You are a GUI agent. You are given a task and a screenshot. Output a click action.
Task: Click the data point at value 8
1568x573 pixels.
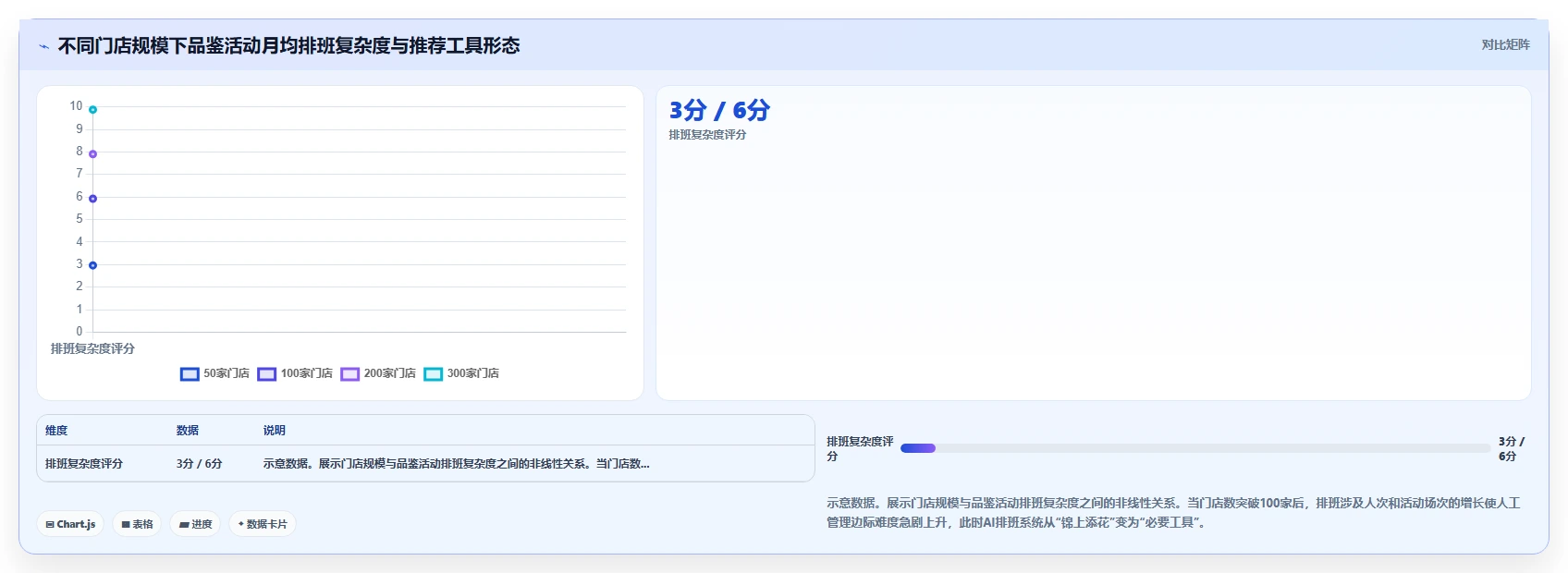tap(92, 153)
